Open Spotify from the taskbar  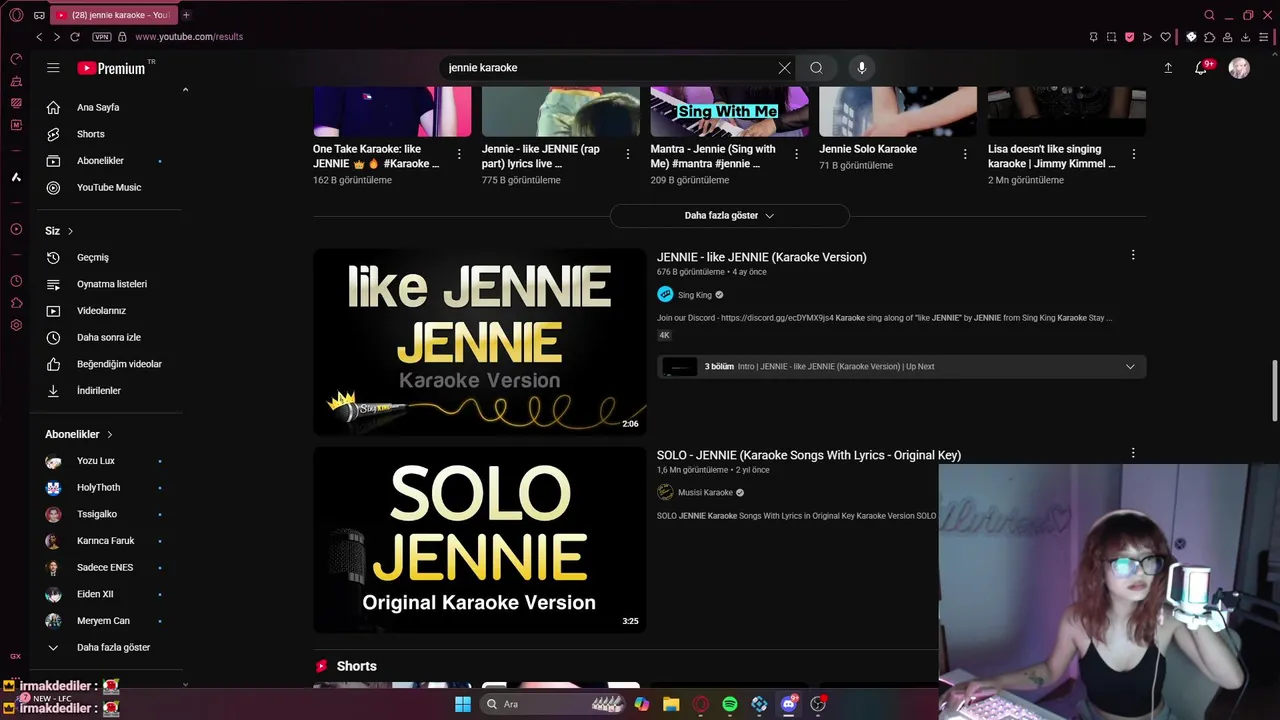[x=730, y=704]
